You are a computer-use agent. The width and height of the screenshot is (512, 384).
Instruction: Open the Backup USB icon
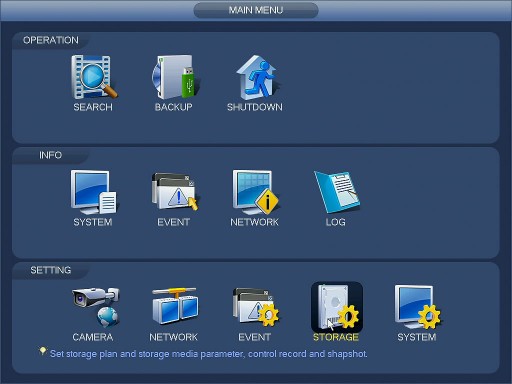[x=175, y=77]
